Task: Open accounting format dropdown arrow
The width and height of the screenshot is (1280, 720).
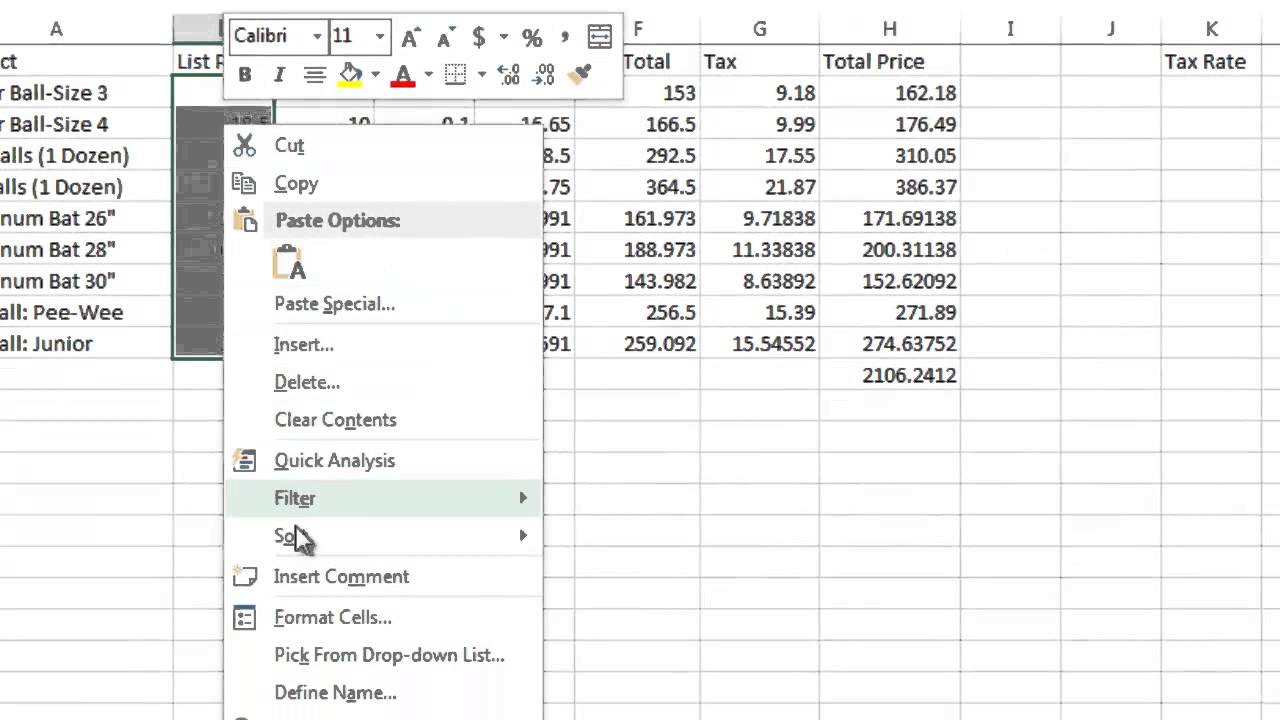Action: click(503, 38)
